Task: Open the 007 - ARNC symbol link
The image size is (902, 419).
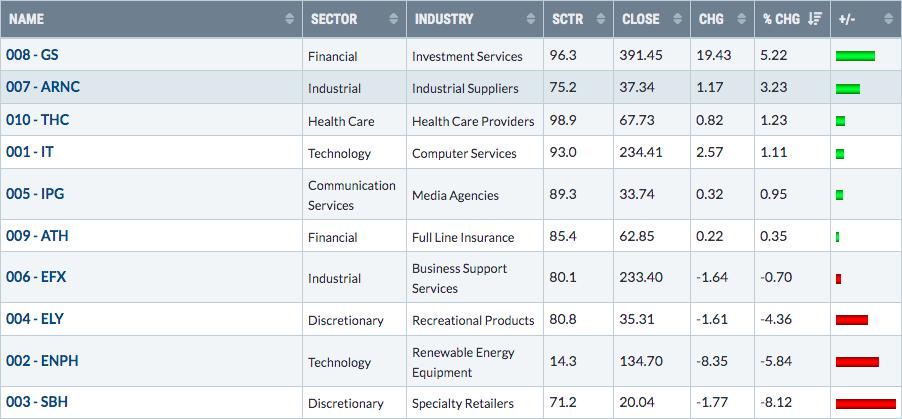Action: pos(43,87)
